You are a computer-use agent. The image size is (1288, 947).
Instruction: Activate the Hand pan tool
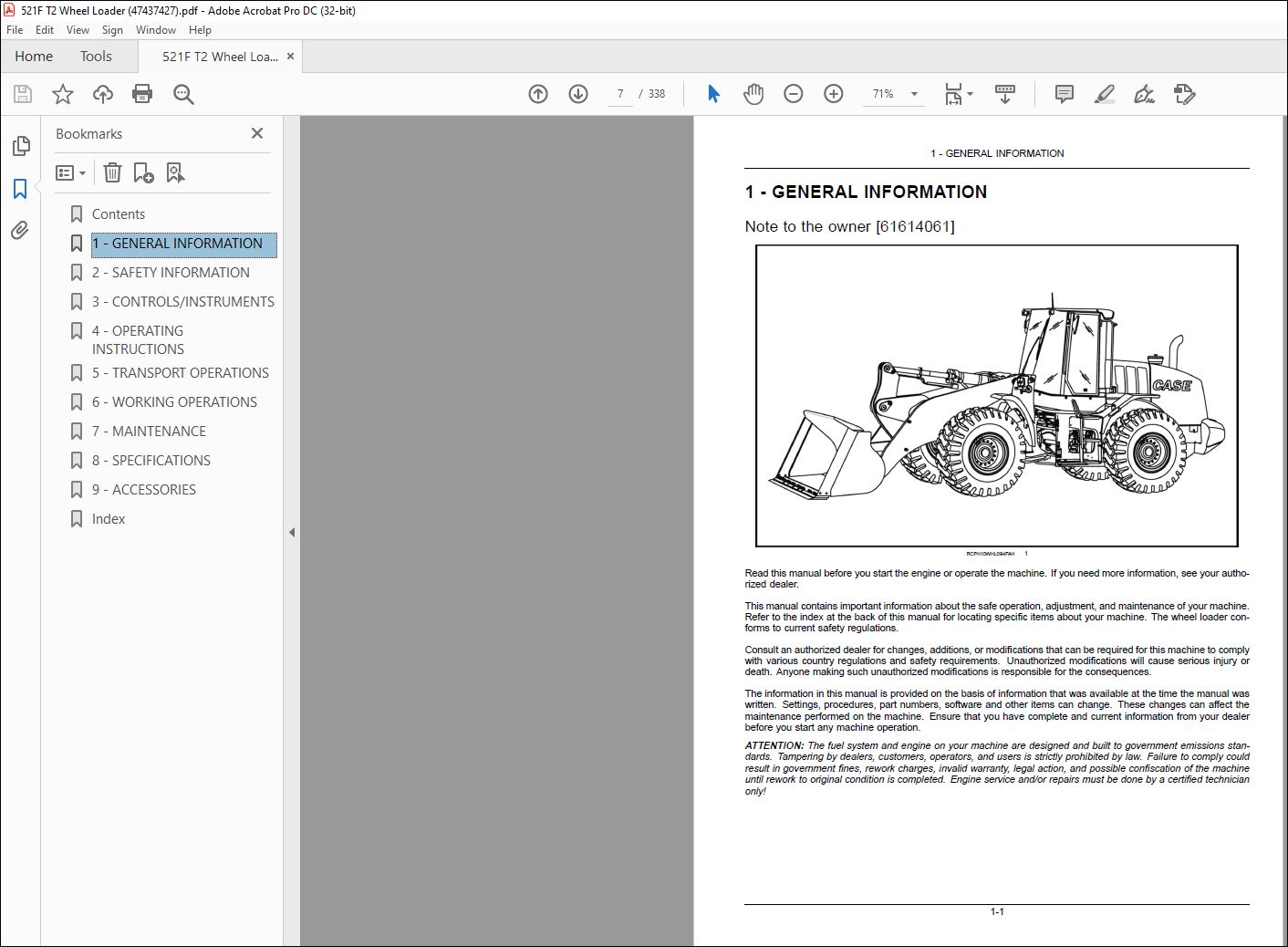point(753,94)
